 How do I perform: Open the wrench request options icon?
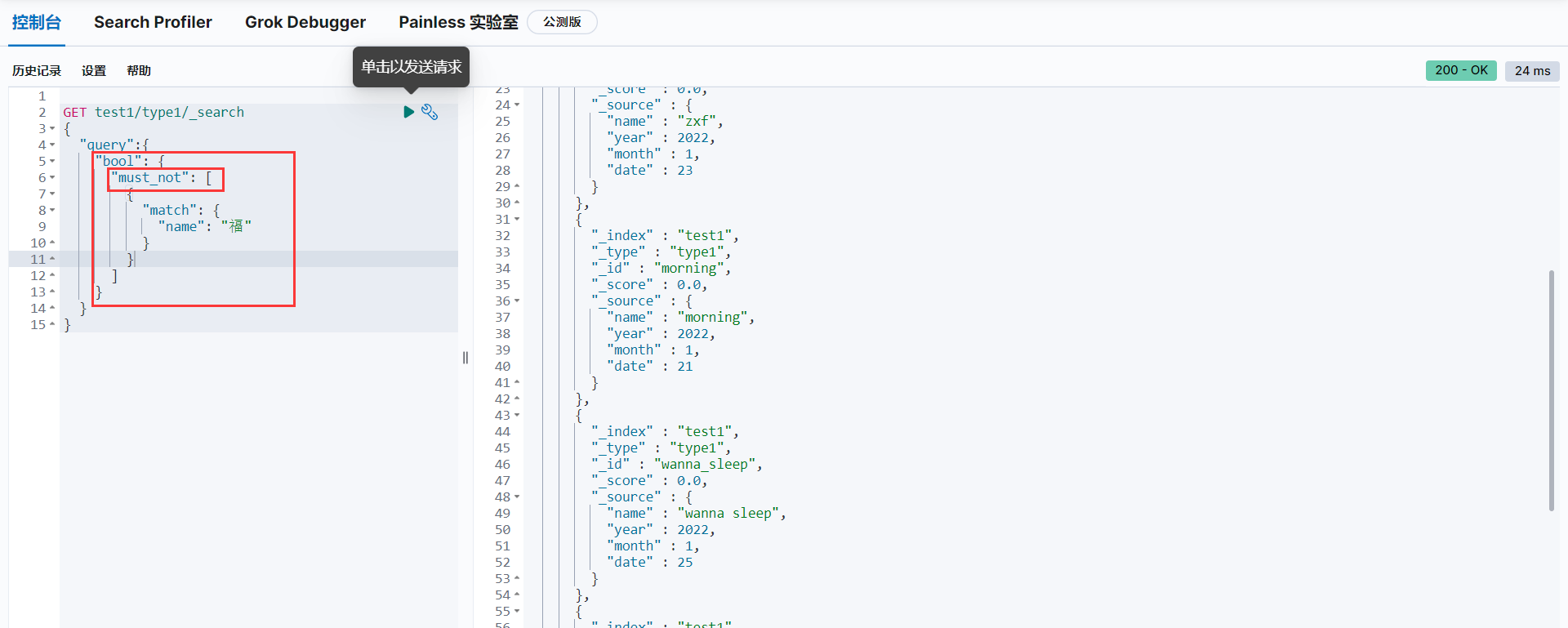[x=430, y=112]
